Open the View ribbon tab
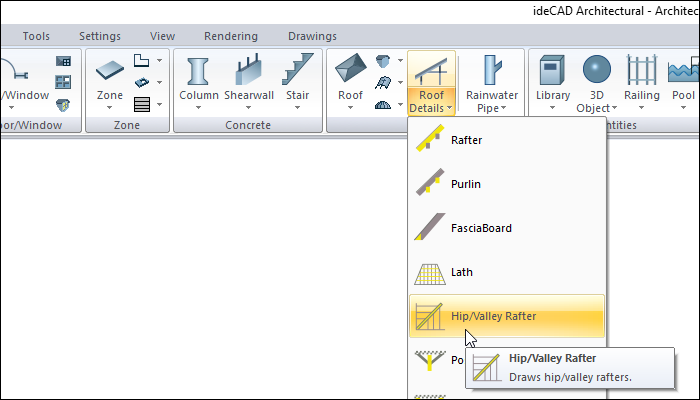This screenshot has height=400, width=700. click(x=162, y=36)
